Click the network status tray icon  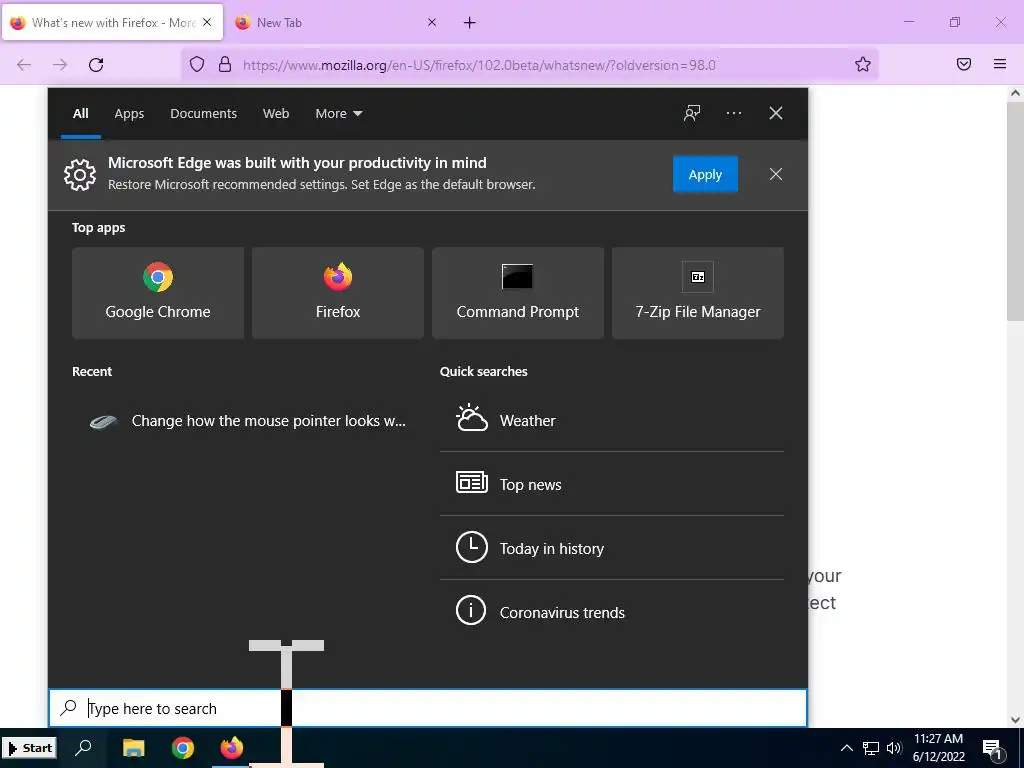pyautogui.click(x=871, y=748)
